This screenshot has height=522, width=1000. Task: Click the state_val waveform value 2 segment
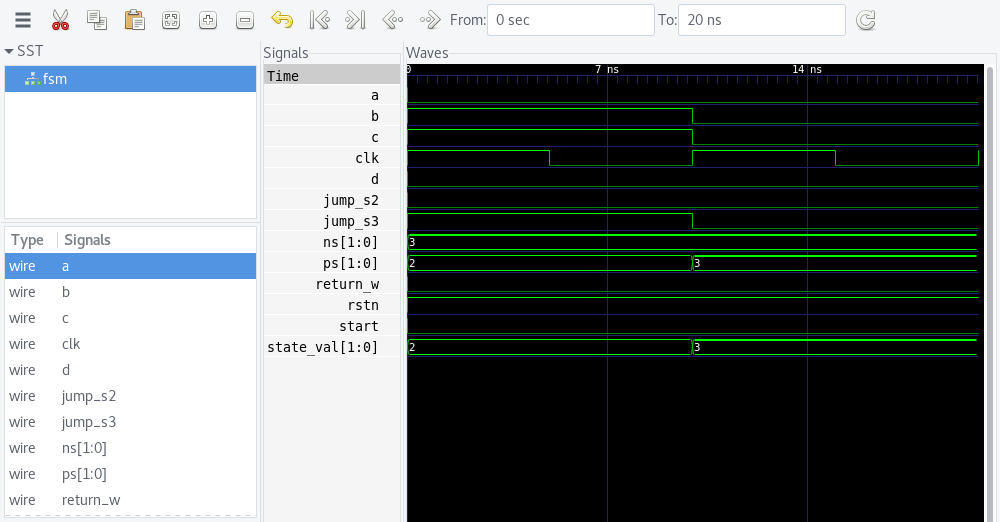tap(550, 347)
